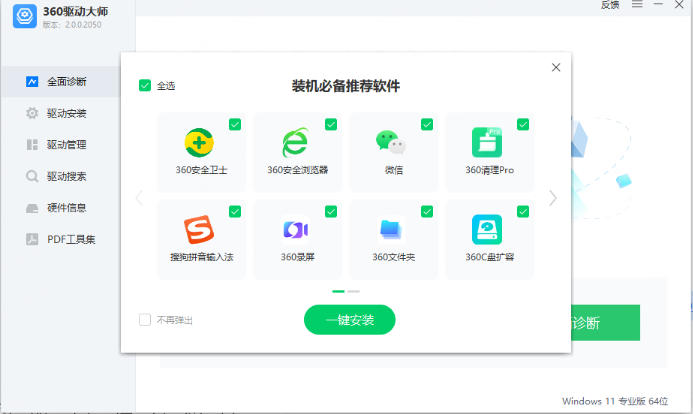The width and height of the screenshot is (693, 414).
Task: Uncheck the 微信 checkbox
Action: (427, 125)
